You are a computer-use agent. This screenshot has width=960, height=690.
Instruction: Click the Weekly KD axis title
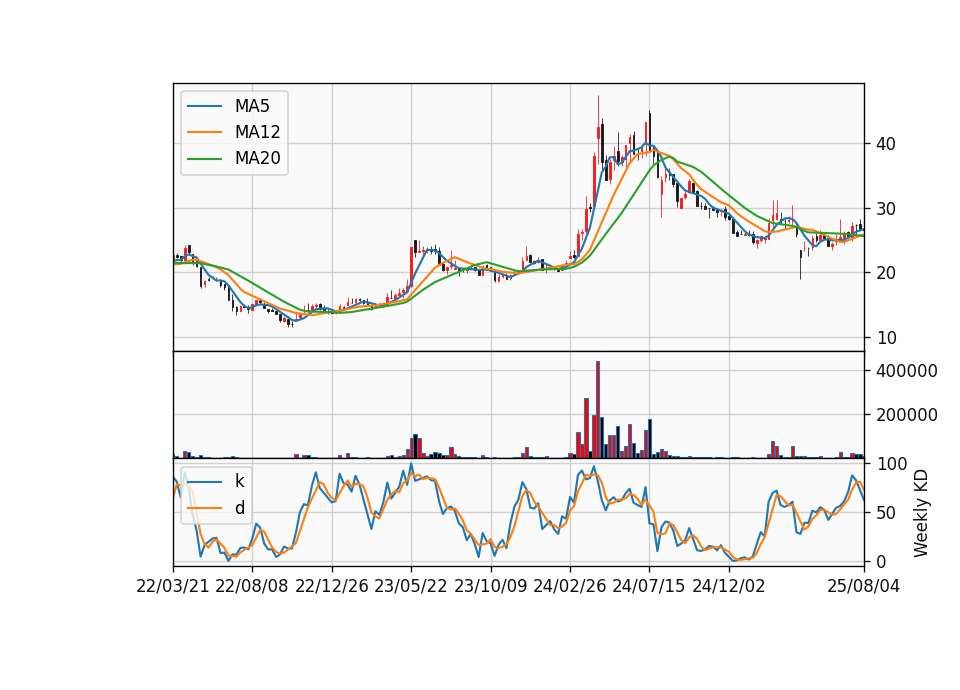(921, 513)
